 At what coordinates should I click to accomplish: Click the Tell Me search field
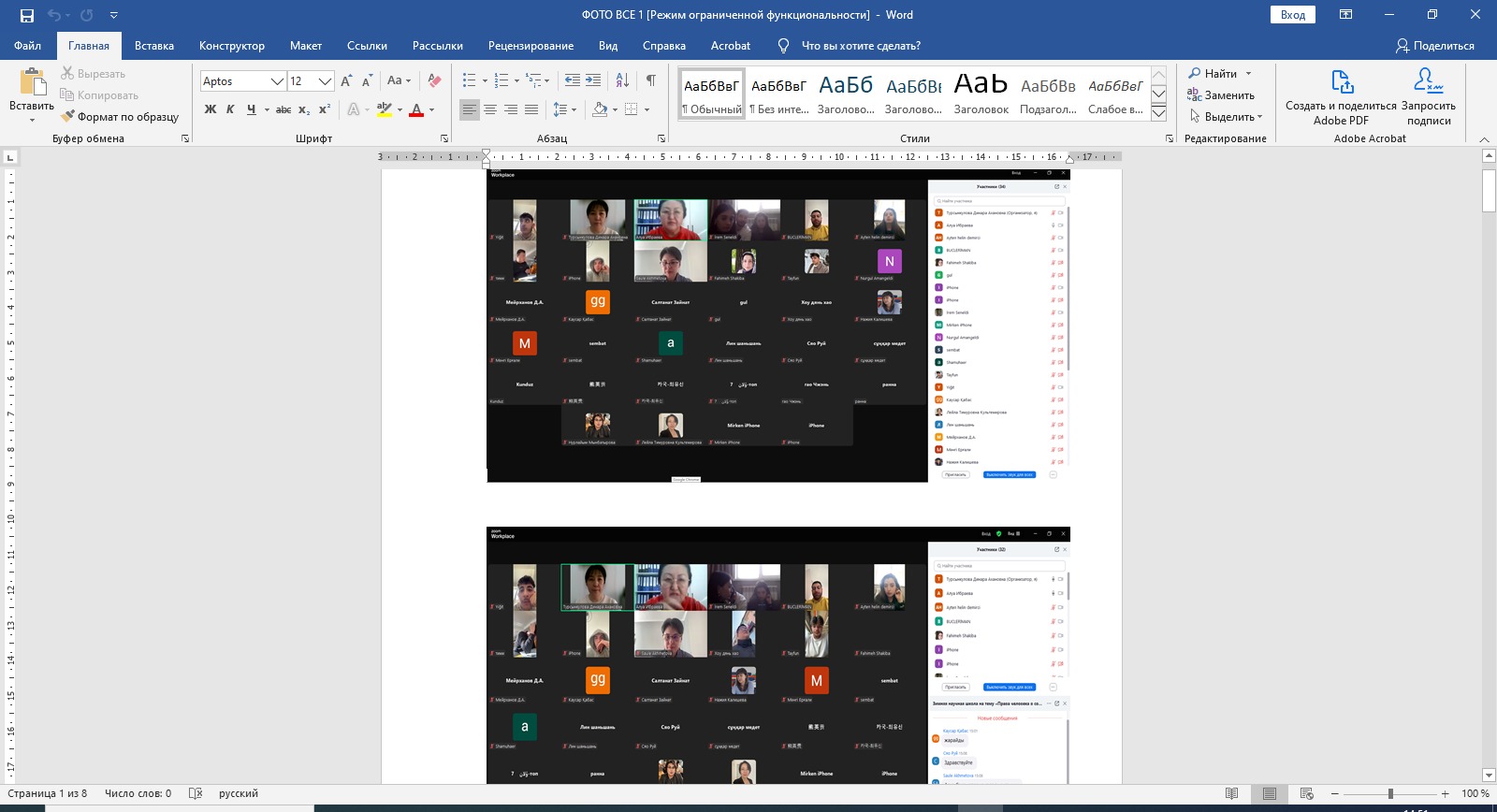click(861, 46)
